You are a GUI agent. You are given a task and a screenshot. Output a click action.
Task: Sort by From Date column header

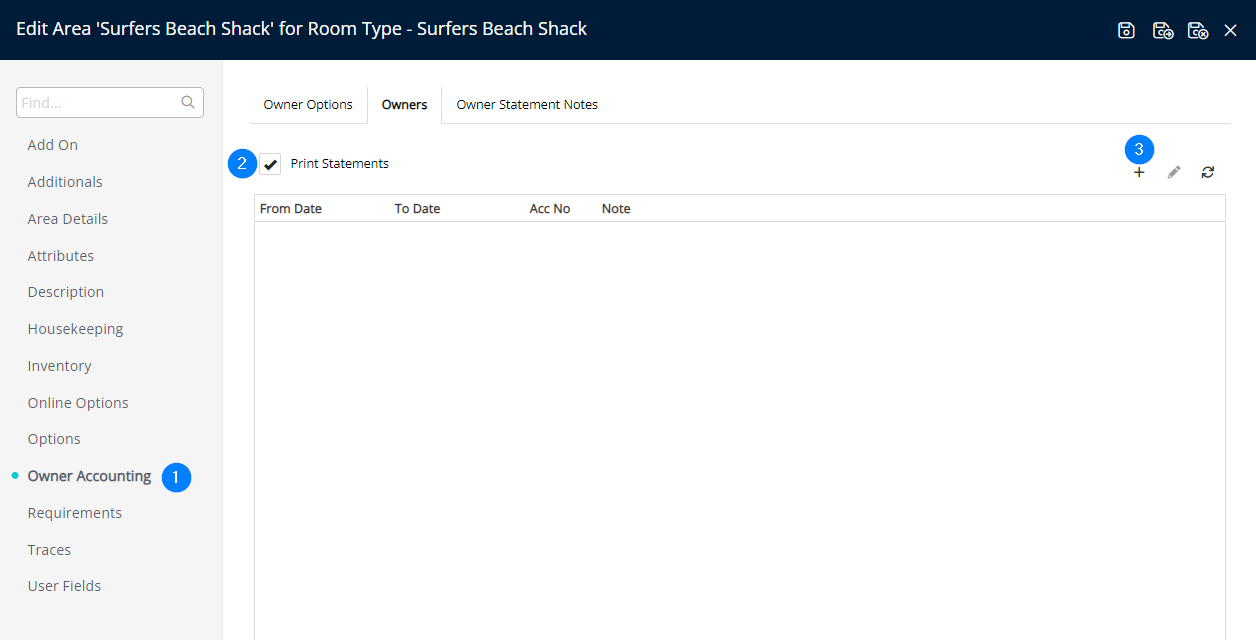pos(291,209)
